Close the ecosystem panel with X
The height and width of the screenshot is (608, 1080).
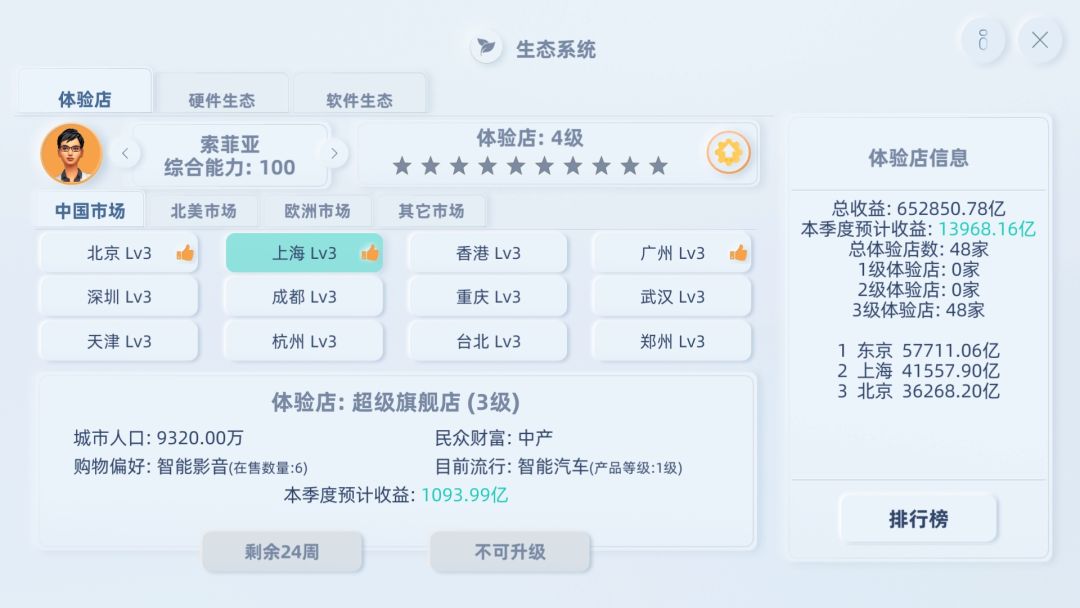pyautogui.click(x=1039, y=41)
